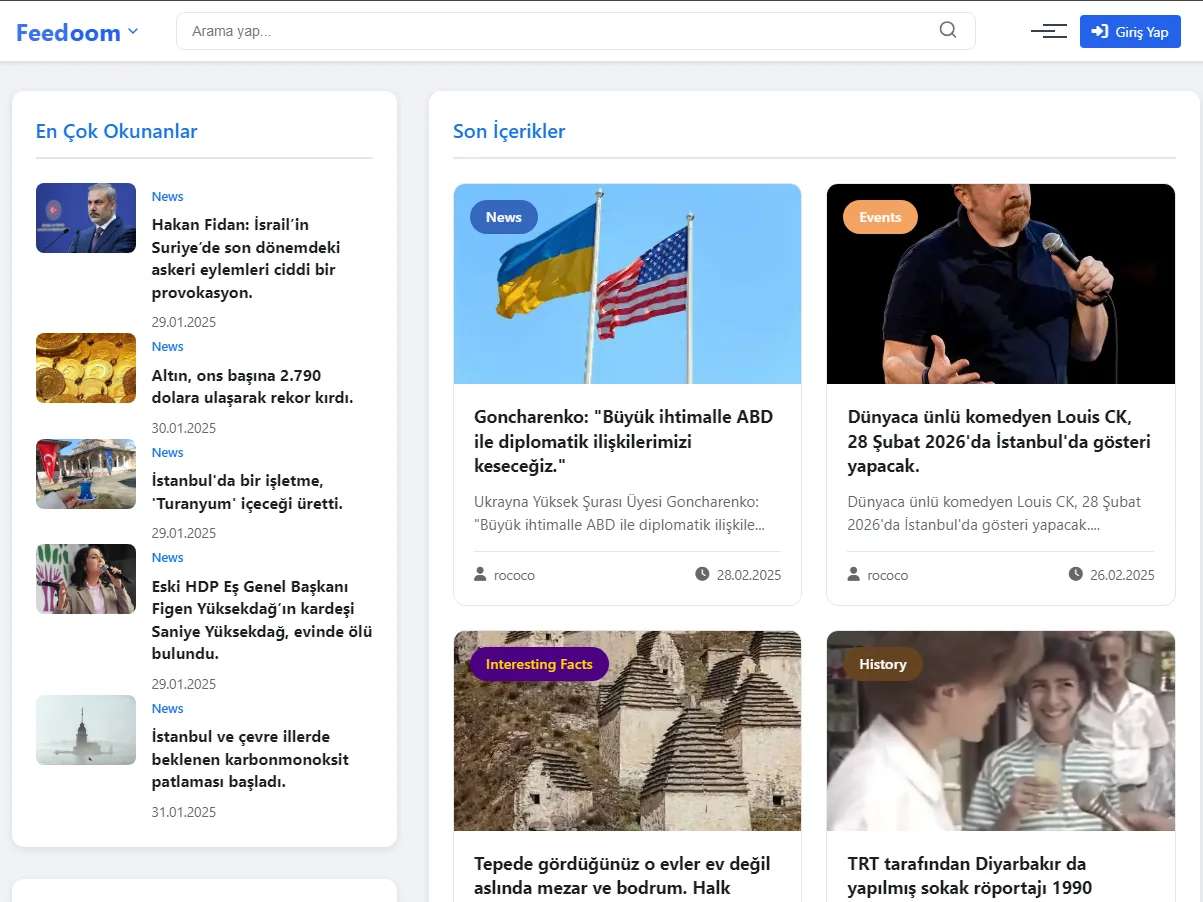Screen dimensions: 1203x902
Task: Focus the Arama yap search field
Action: (x=575, y=31)
